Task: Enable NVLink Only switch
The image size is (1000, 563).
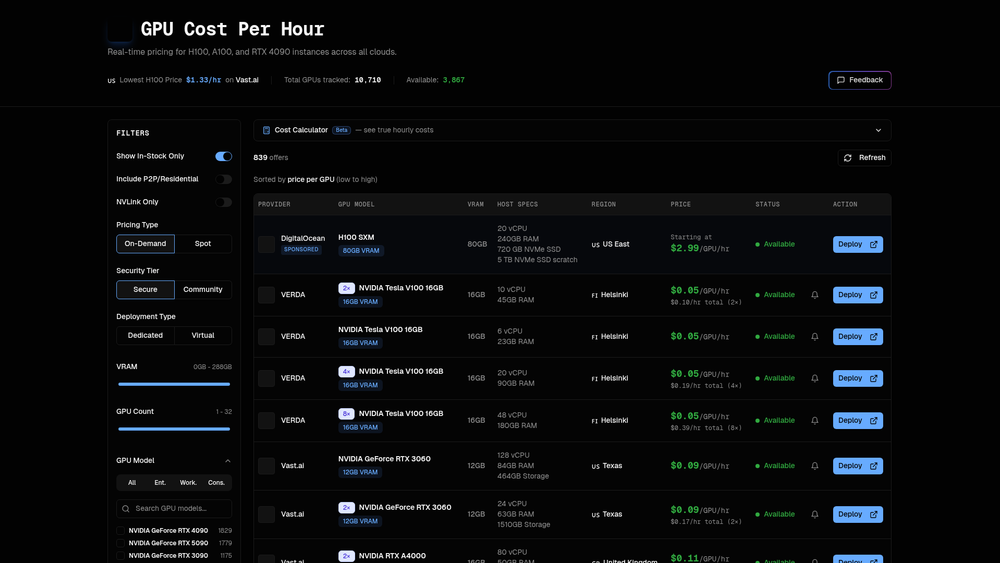Action: click(x=223, y=202)
